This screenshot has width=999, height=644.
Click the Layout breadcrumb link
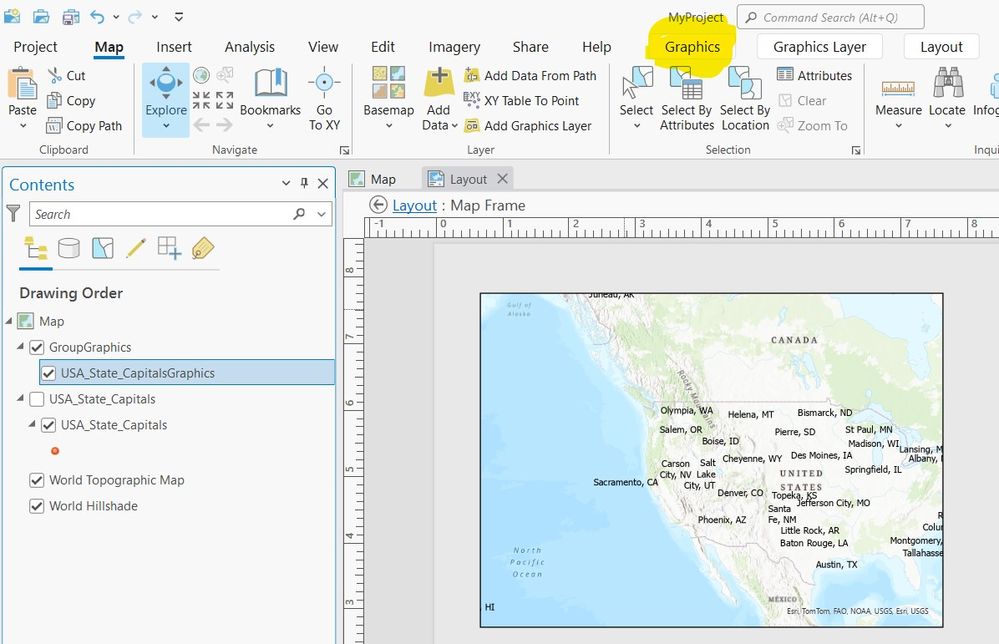(x=415, y=205)
